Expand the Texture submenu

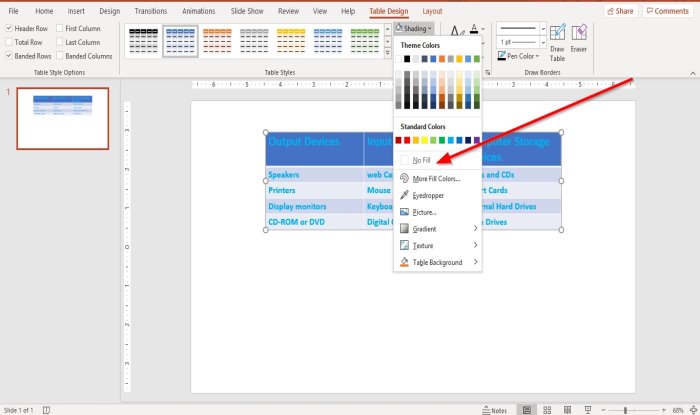438,245
